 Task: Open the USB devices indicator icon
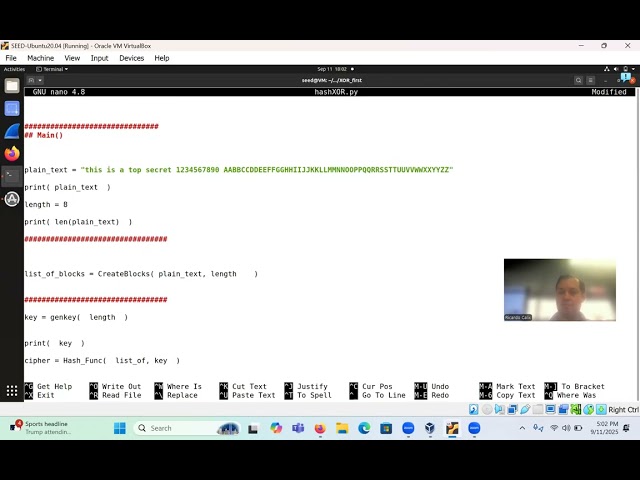[x=525, y=409]
